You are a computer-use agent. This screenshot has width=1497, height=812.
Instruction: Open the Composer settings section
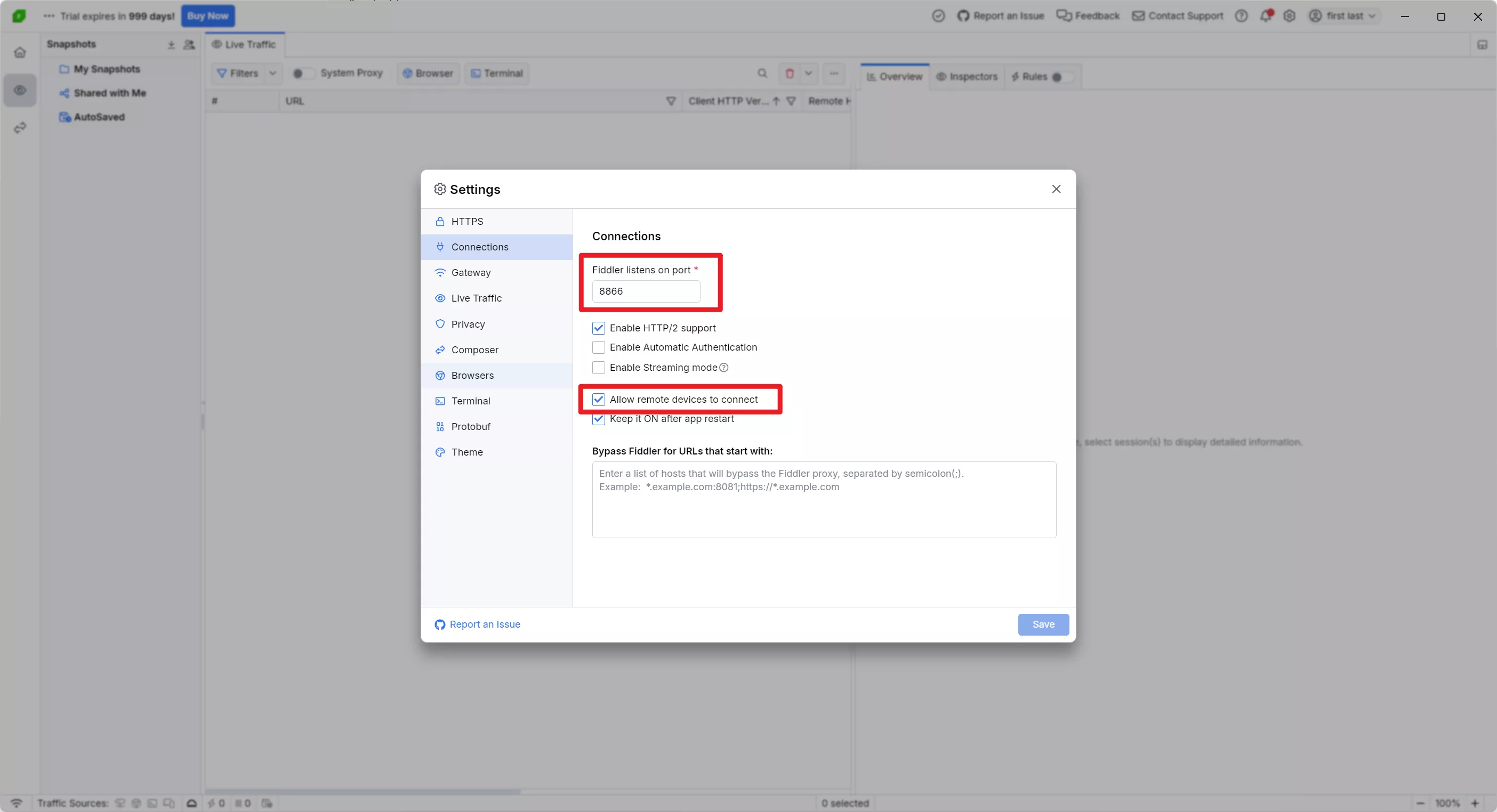(x=497, y=350)
